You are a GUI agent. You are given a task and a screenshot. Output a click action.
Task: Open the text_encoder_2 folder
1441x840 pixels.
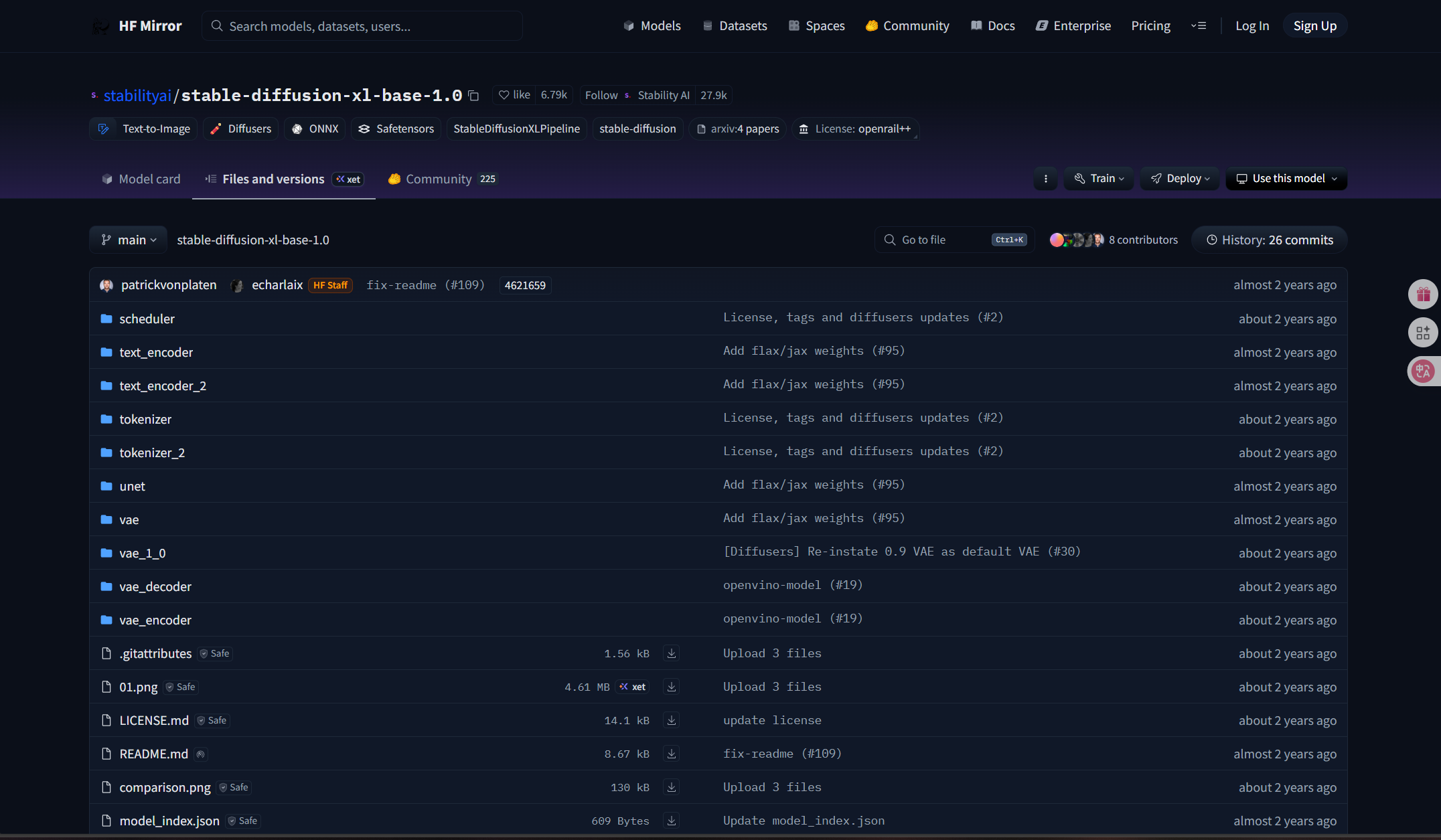coord(163,386)
